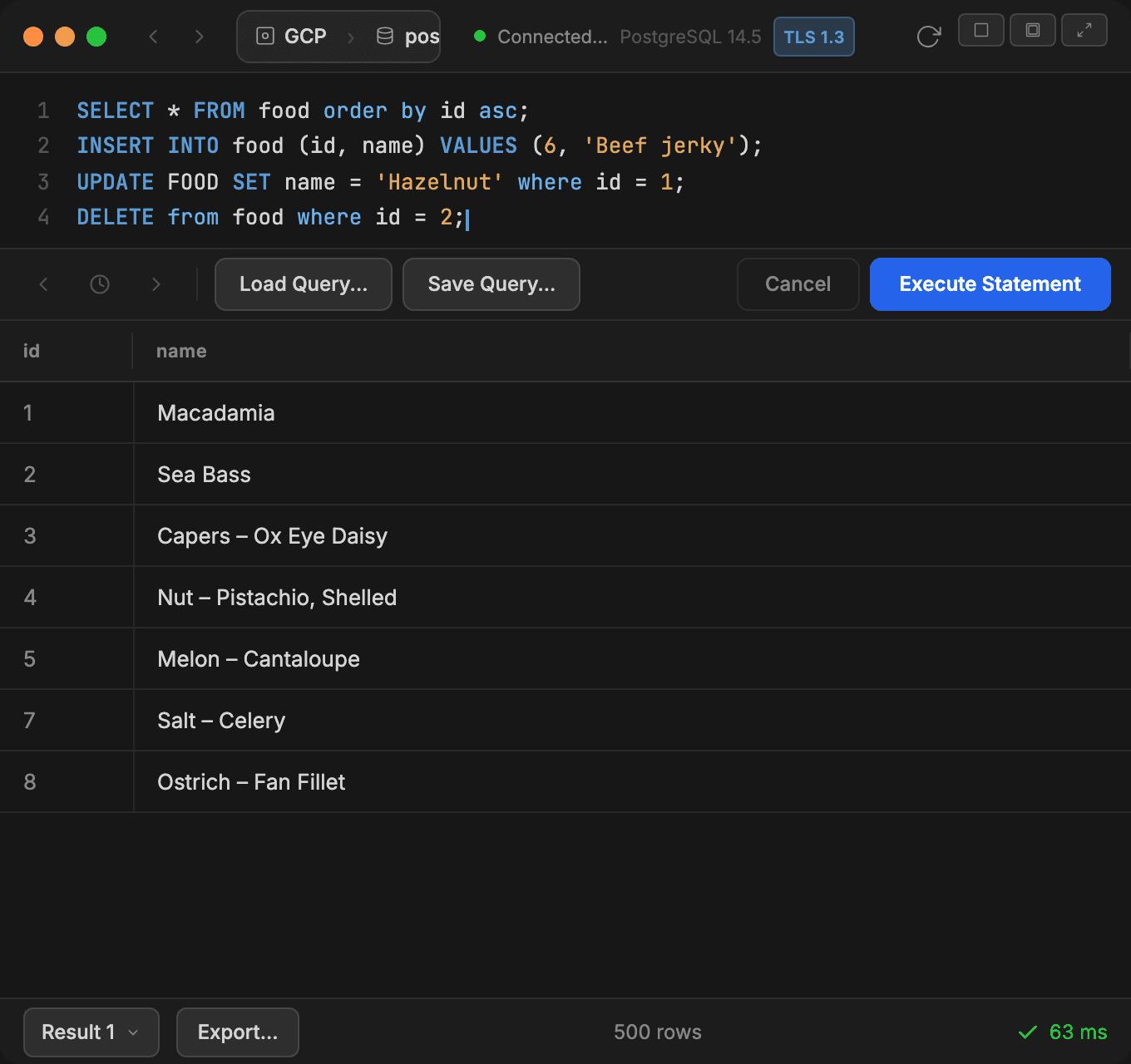Image resolution: width=1131 pixels, height=1064 pixels.
Task: Select the Capers – Ox Eye Daisy cell
Action: click(632, 536)
